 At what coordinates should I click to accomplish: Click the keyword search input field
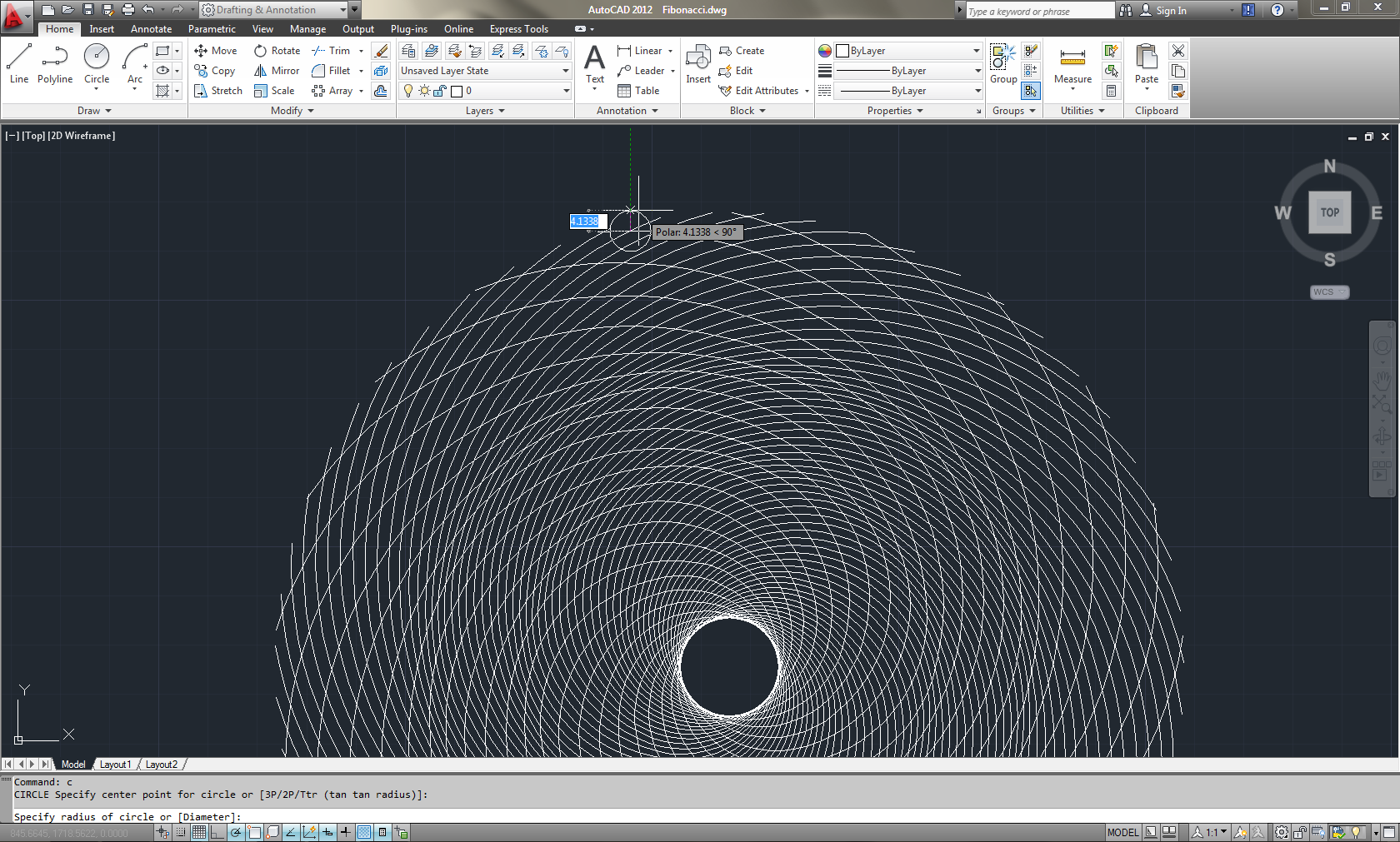1039,11
